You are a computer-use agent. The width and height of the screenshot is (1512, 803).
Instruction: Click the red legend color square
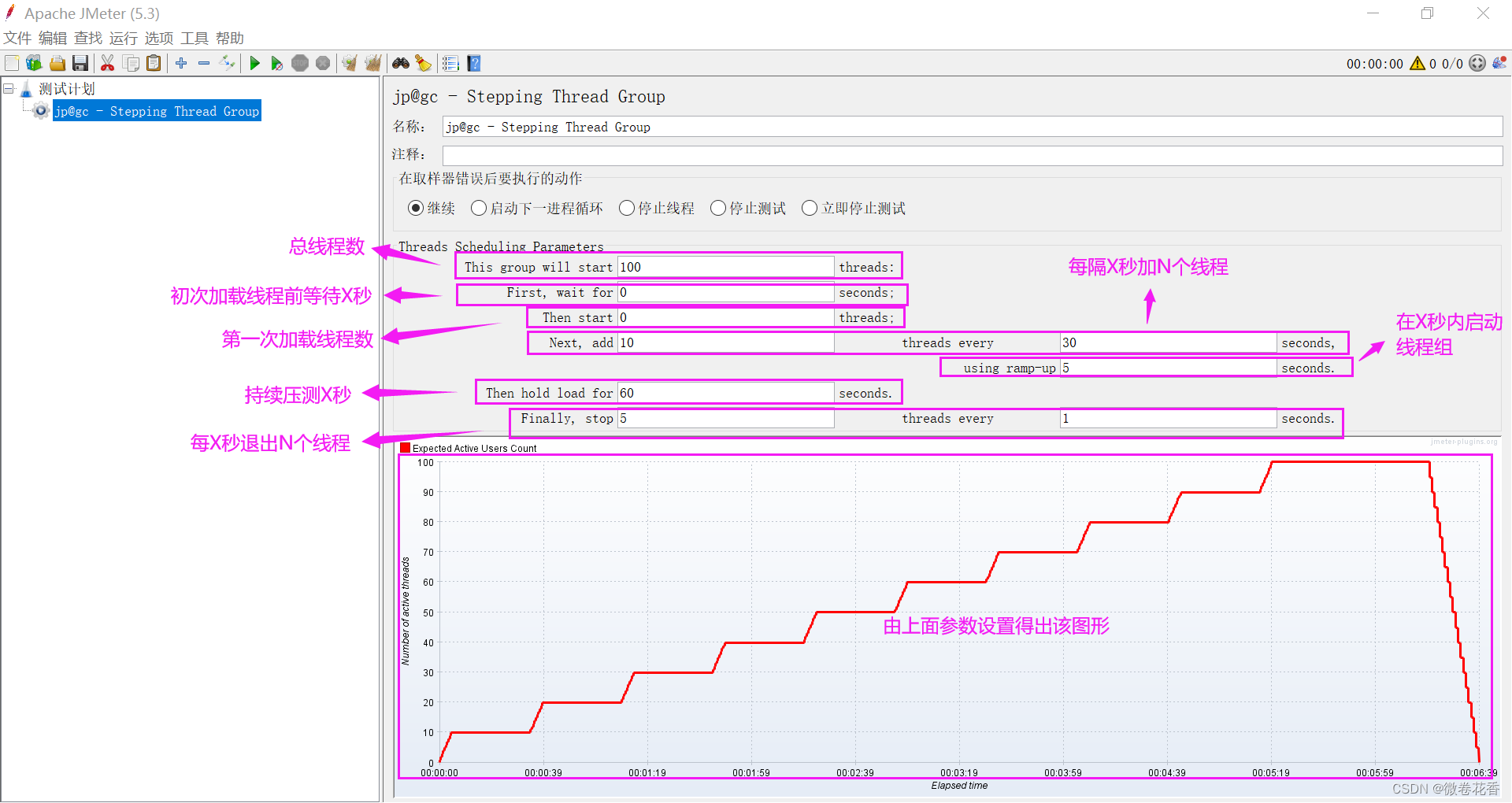(405, 448)
